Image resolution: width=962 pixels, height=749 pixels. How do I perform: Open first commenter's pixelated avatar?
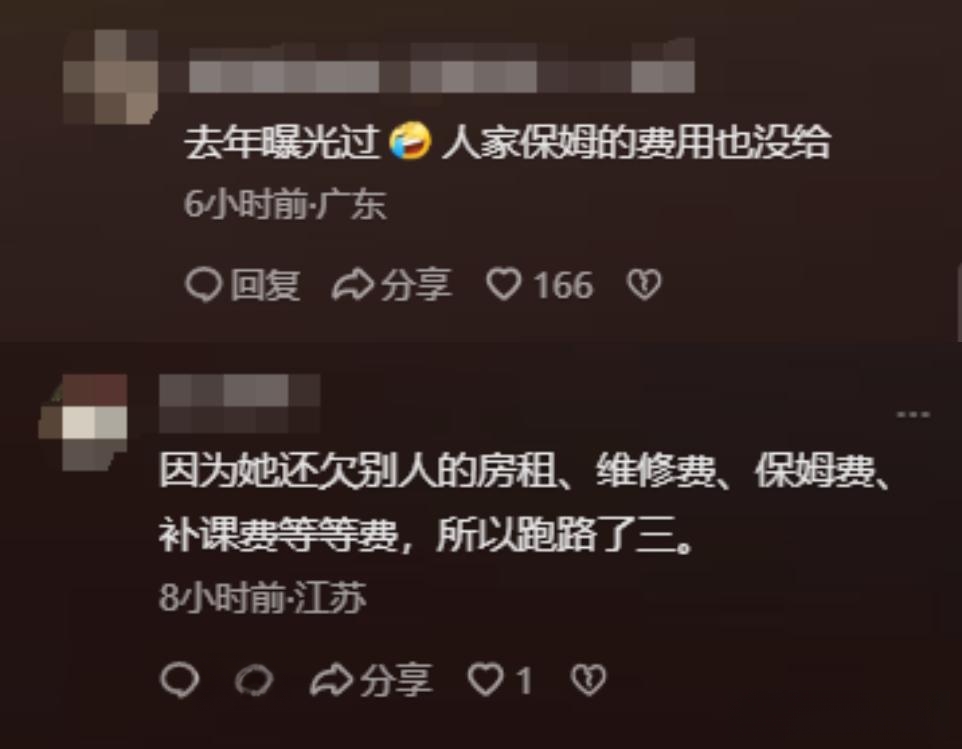(x=110, y=76)
